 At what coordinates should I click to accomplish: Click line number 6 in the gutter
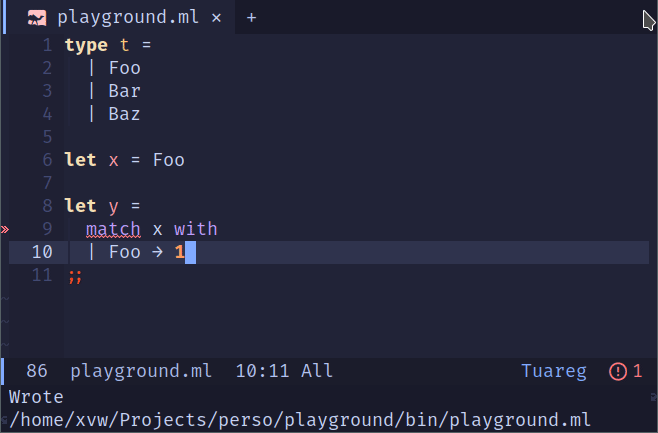coord(46,160)
